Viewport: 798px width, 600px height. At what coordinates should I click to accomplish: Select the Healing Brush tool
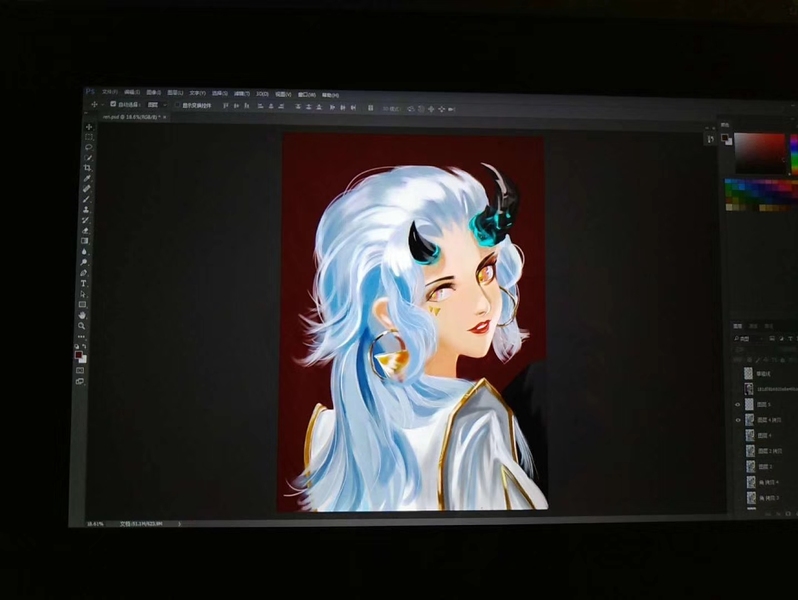tap(87, 189)
